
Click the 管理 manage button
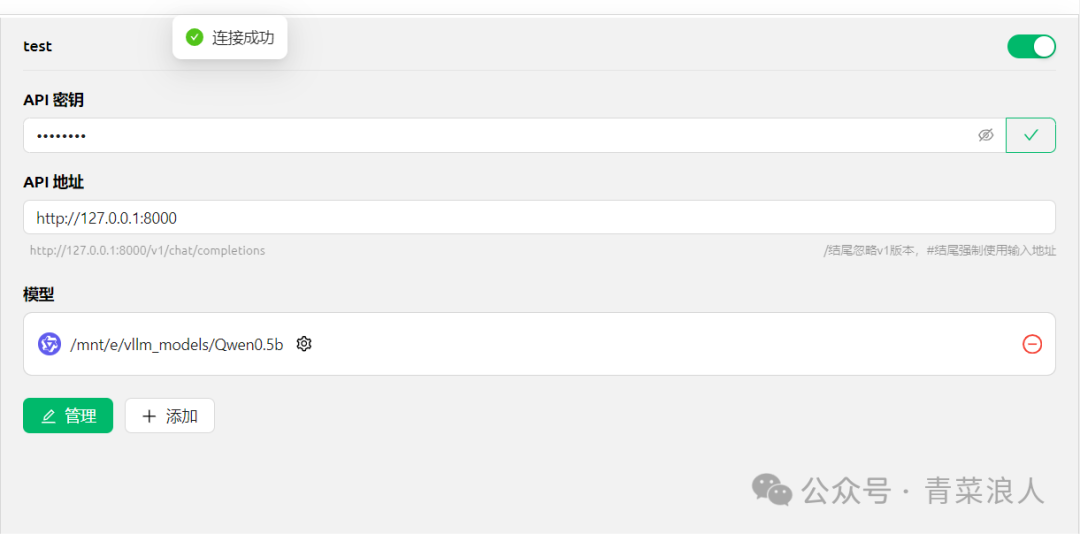point(68,415)
